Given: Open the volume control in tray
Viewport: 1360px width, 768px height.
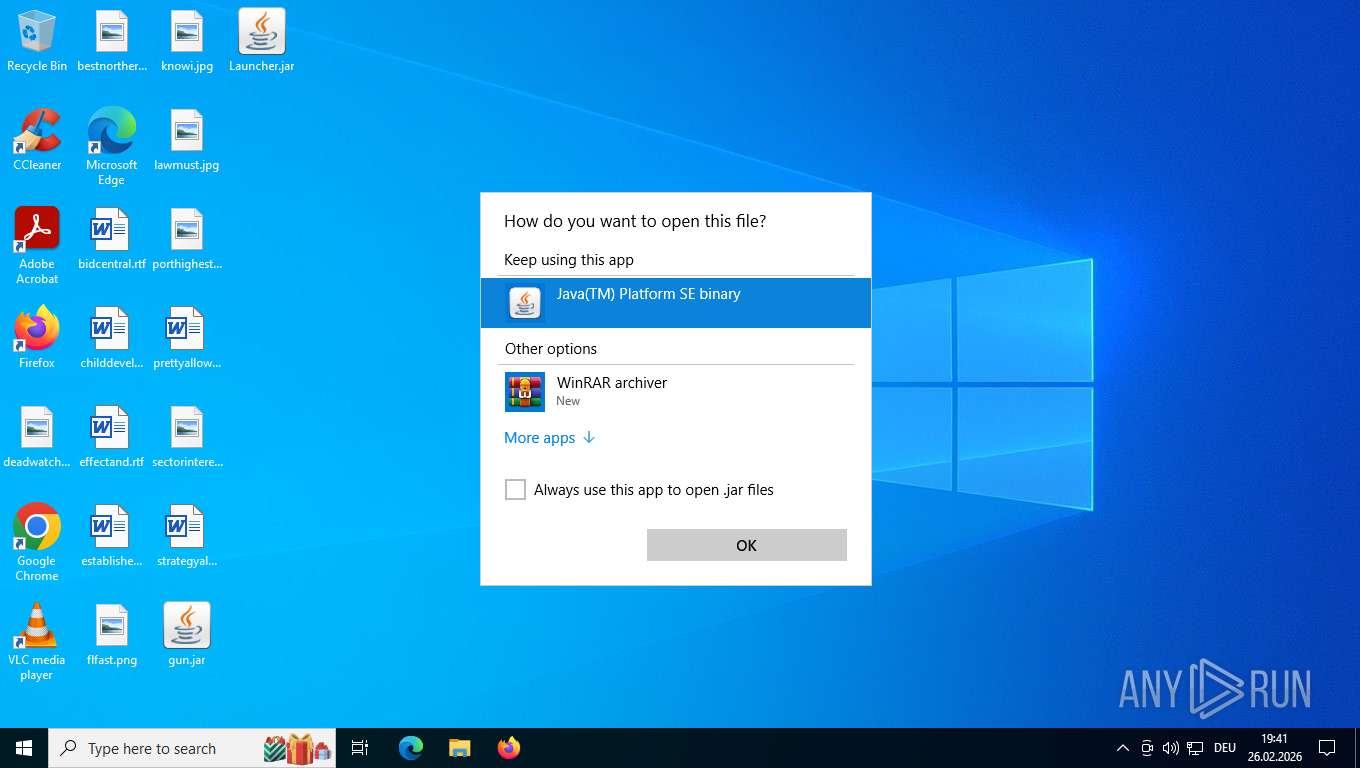Looking at the screenshot, I should pyautogui.click(x=1170, y=748).
